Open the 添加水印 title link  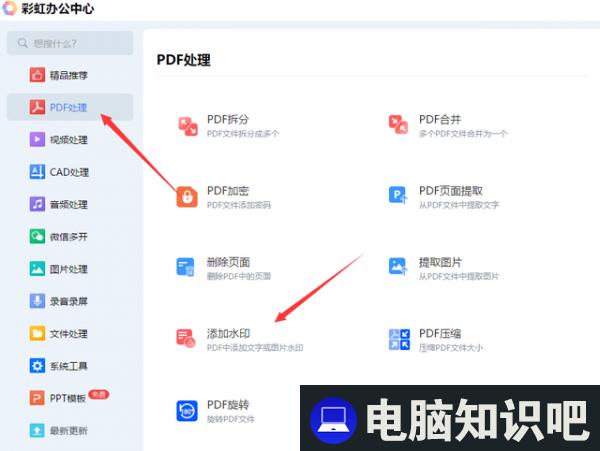[228, 333]
